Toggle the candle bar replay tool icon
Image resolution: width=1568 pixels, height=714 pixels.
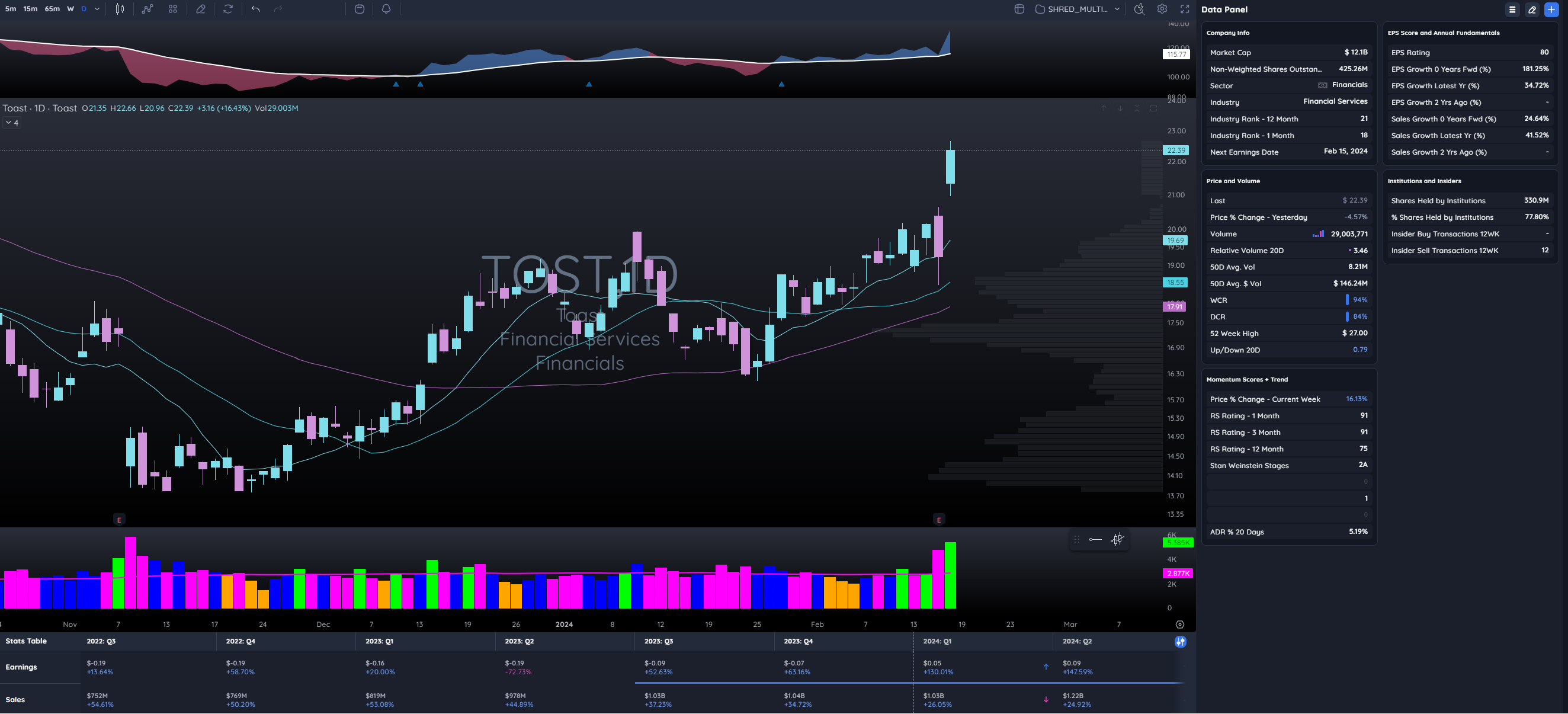click(x=1117, y=539)
